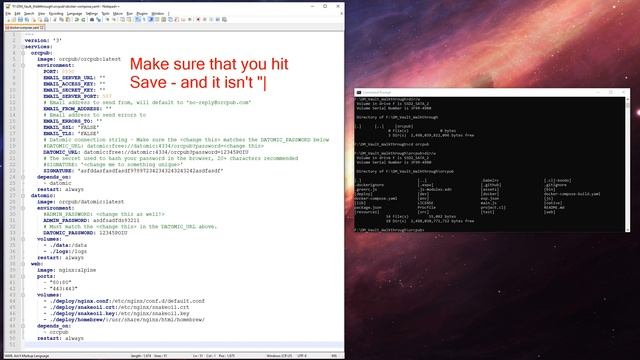Image resolution: width=640 pixels, height=360 pixels.
Task: Click the Redo toolbar icon
Action: [x=83, y=19]
